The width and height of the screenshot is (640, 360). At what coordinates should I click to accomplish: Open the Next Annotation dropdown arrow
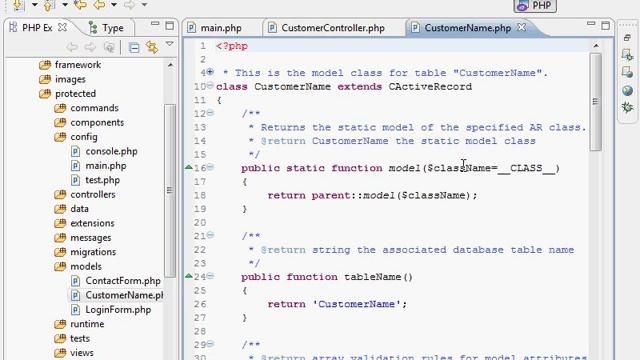click(x=34, y=5)
